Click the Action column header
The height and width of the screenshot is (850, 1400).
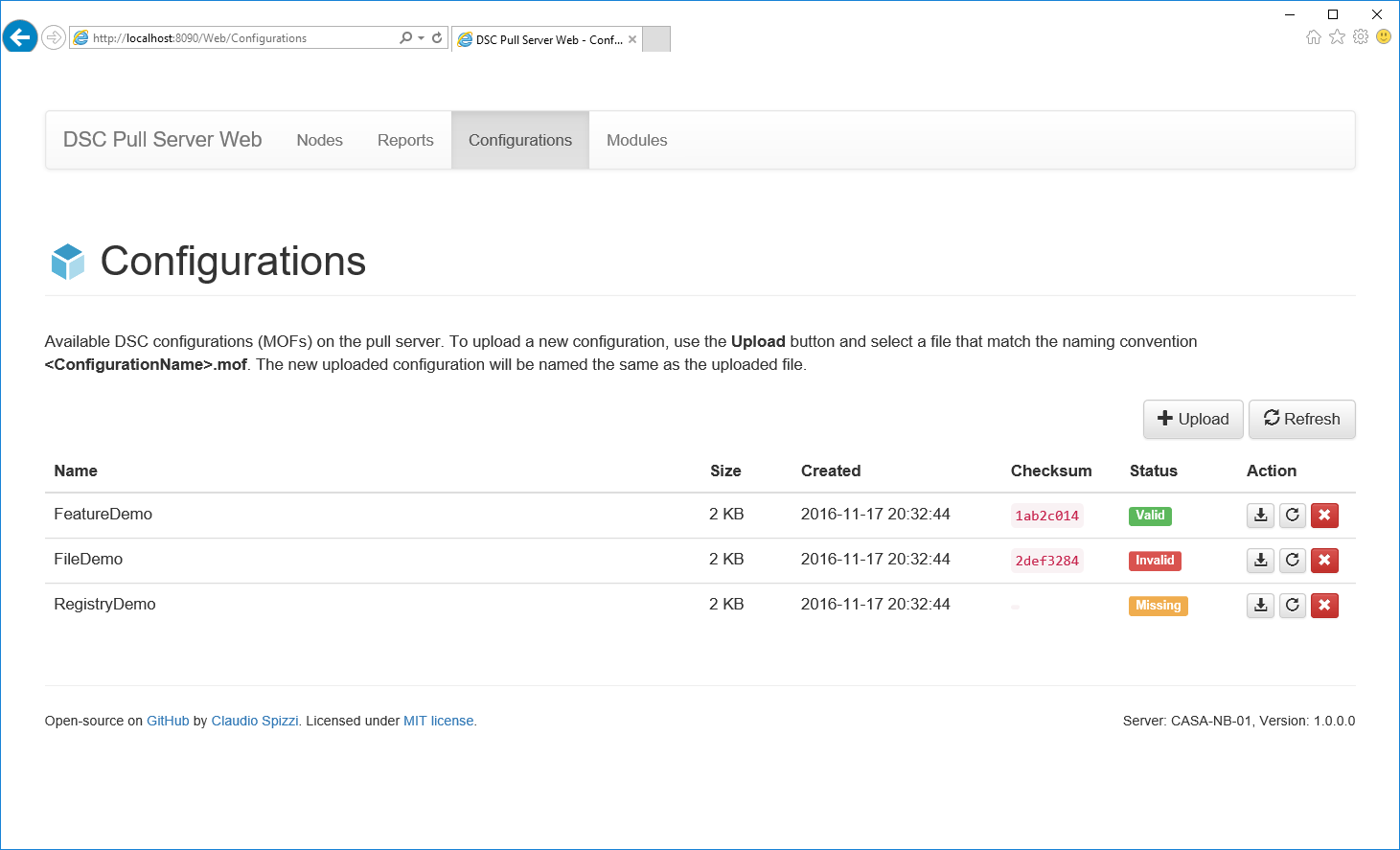1272,471
